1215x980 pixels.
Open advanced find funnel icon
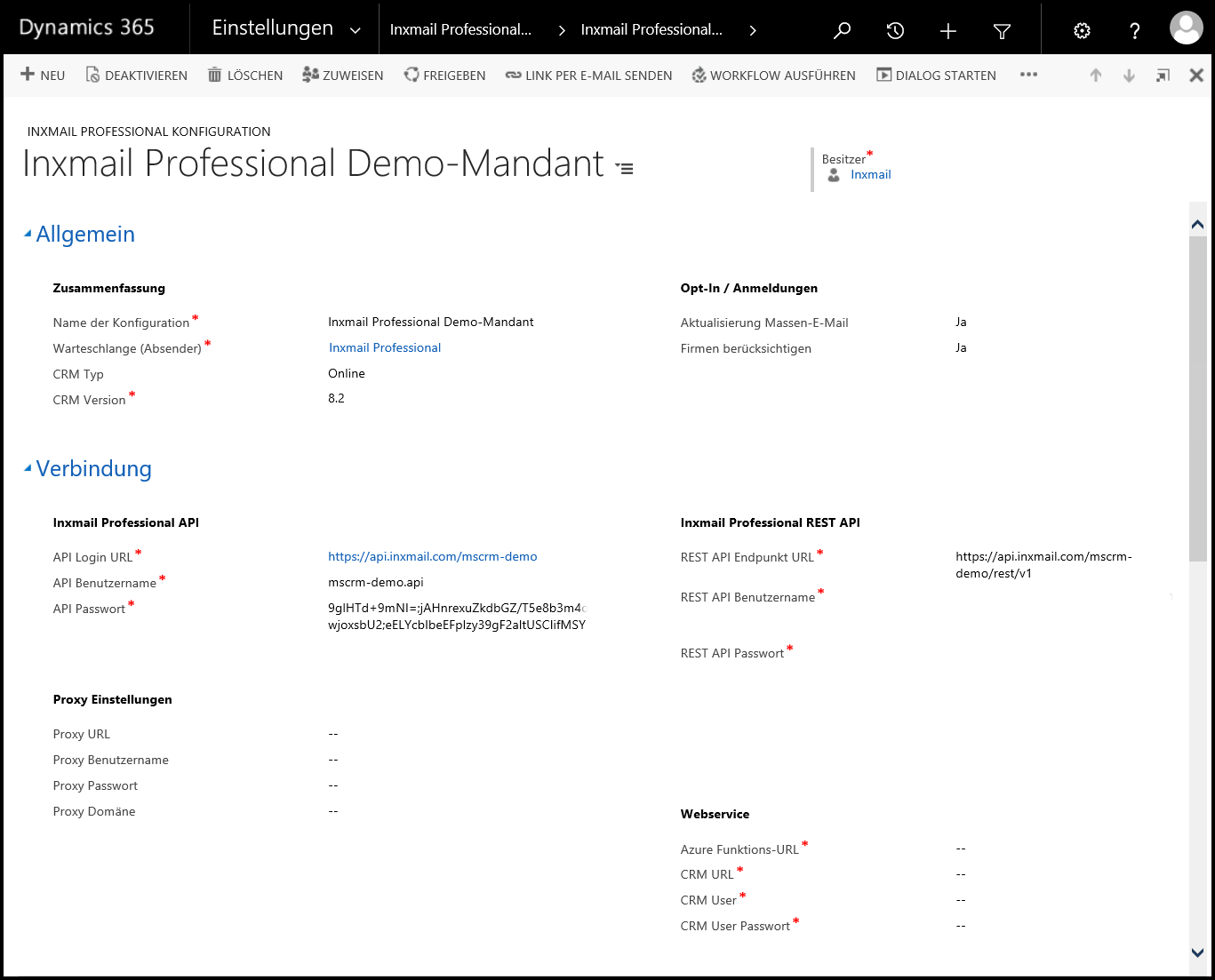[1002, 31]
